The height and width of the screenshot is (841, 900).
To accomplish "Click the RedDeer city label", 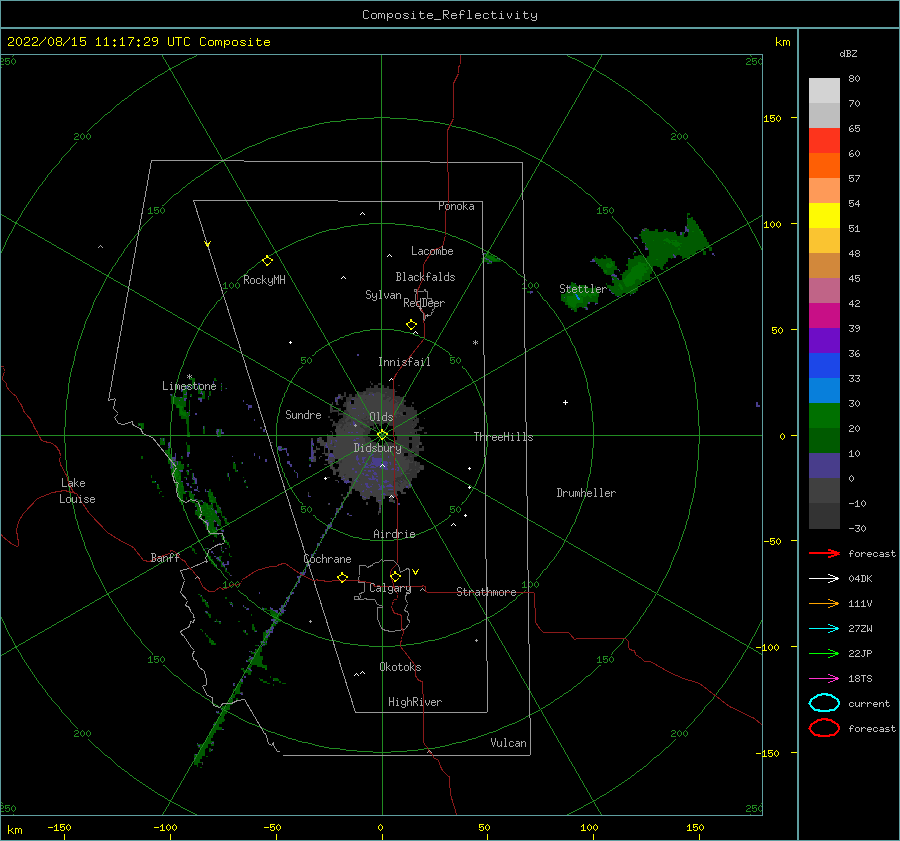I will click(424, 303).
